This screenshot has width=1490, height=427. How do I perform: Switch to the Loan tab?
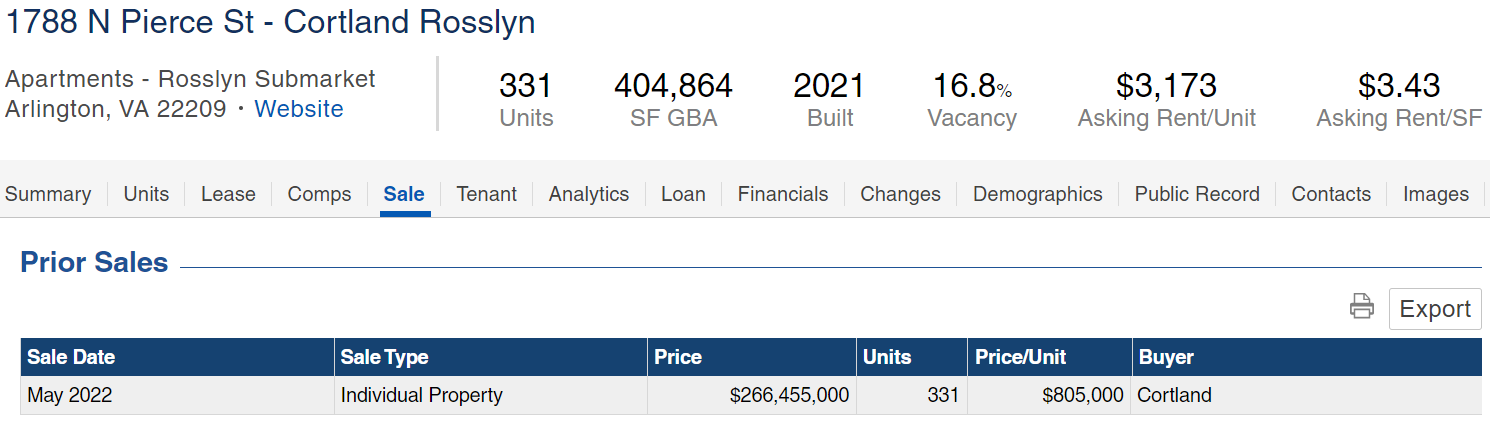(683, 194)
